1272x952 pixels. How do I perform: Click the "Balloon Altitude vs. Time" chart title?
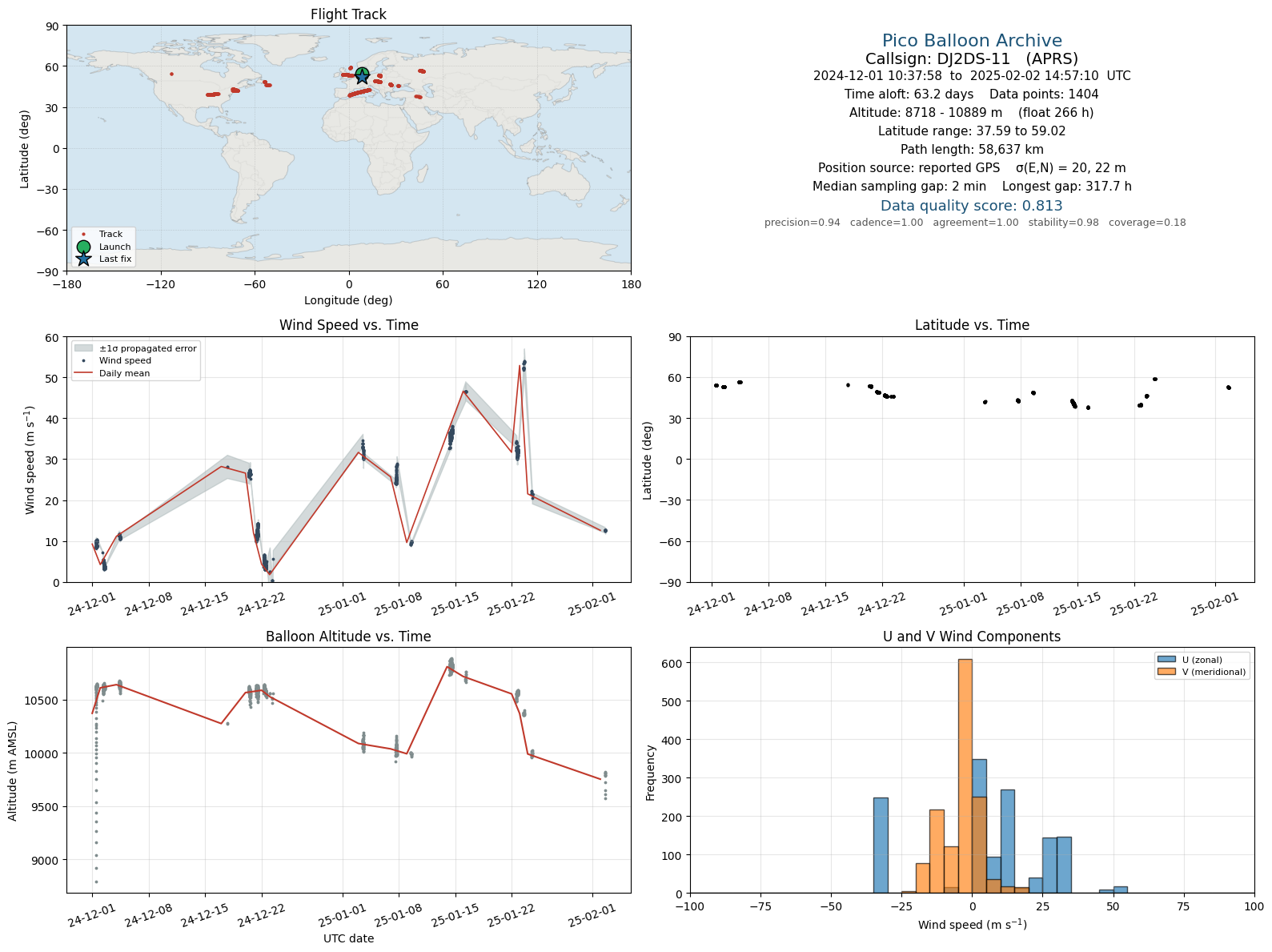pyautogui.click(x=348, y=637)
